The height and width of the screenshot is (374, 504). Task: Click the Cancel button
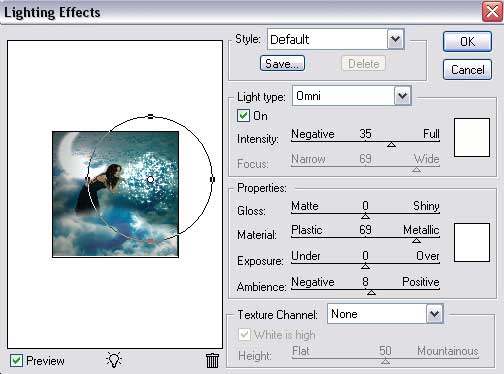pyautogui.click(x=467, y=70)
